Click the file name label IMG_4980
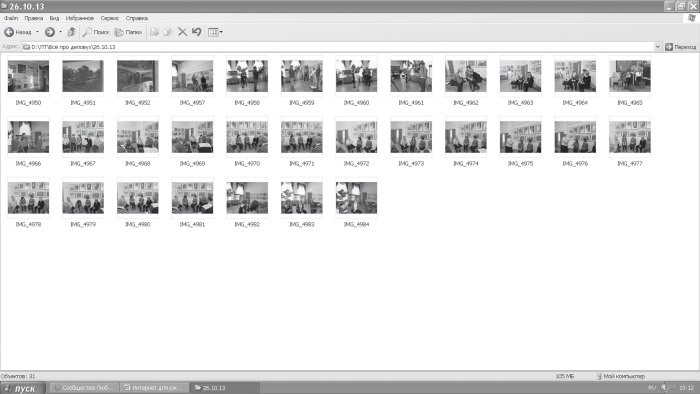 [x=138, y=224]
